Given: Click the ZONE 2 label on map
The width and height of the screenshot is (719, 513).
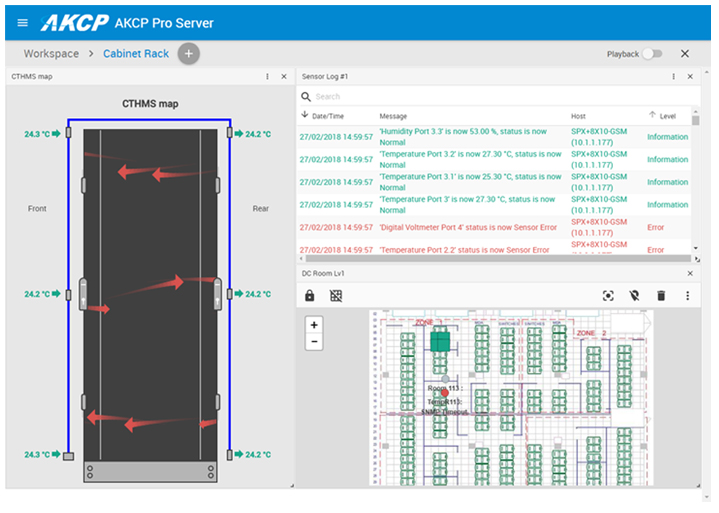Looking at the screenshot, I should point(591,333).
